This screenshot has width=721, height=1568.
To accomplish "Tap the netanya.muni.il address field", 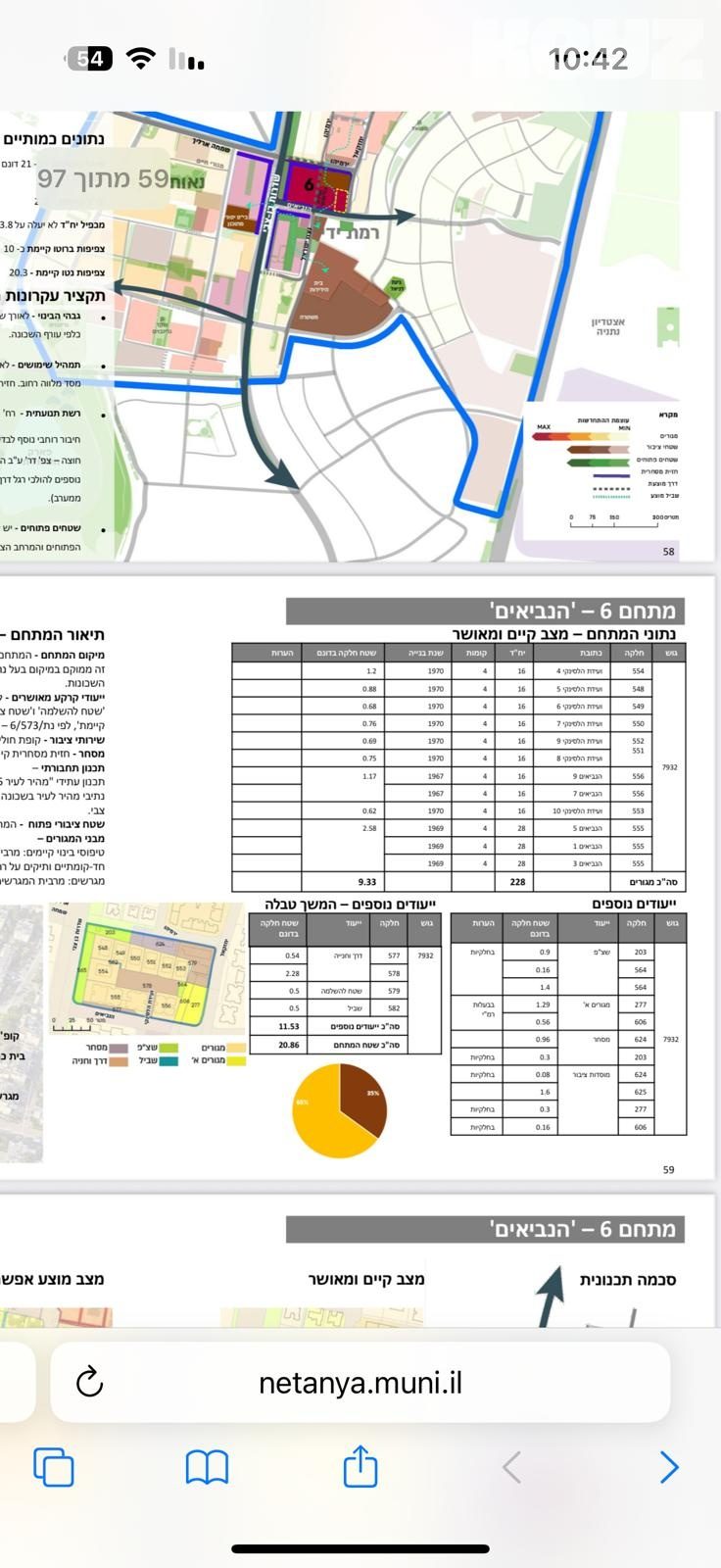I will pos(360,1382).
